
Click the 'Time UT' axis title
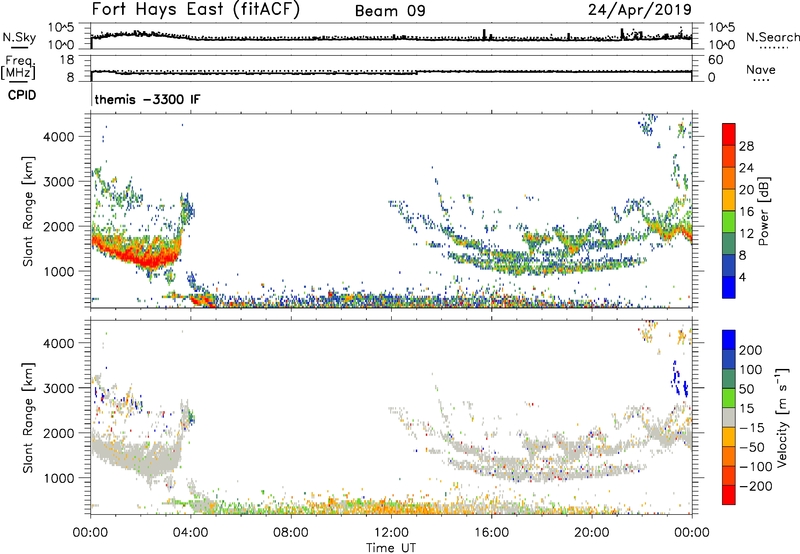pyautogui.click(x=391, y=547)
